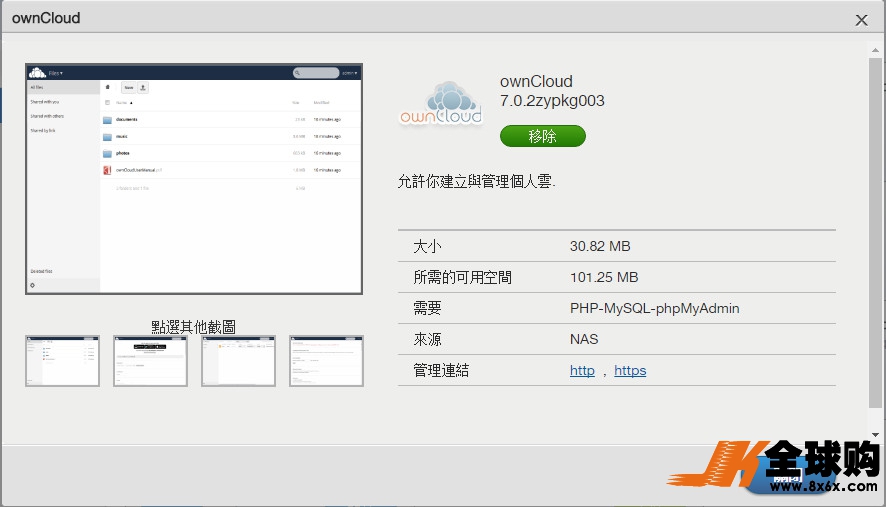Select the fourth small screenshot thumbnail
Viewport: 886px width, 507px height.
click(x=327, y=361)
